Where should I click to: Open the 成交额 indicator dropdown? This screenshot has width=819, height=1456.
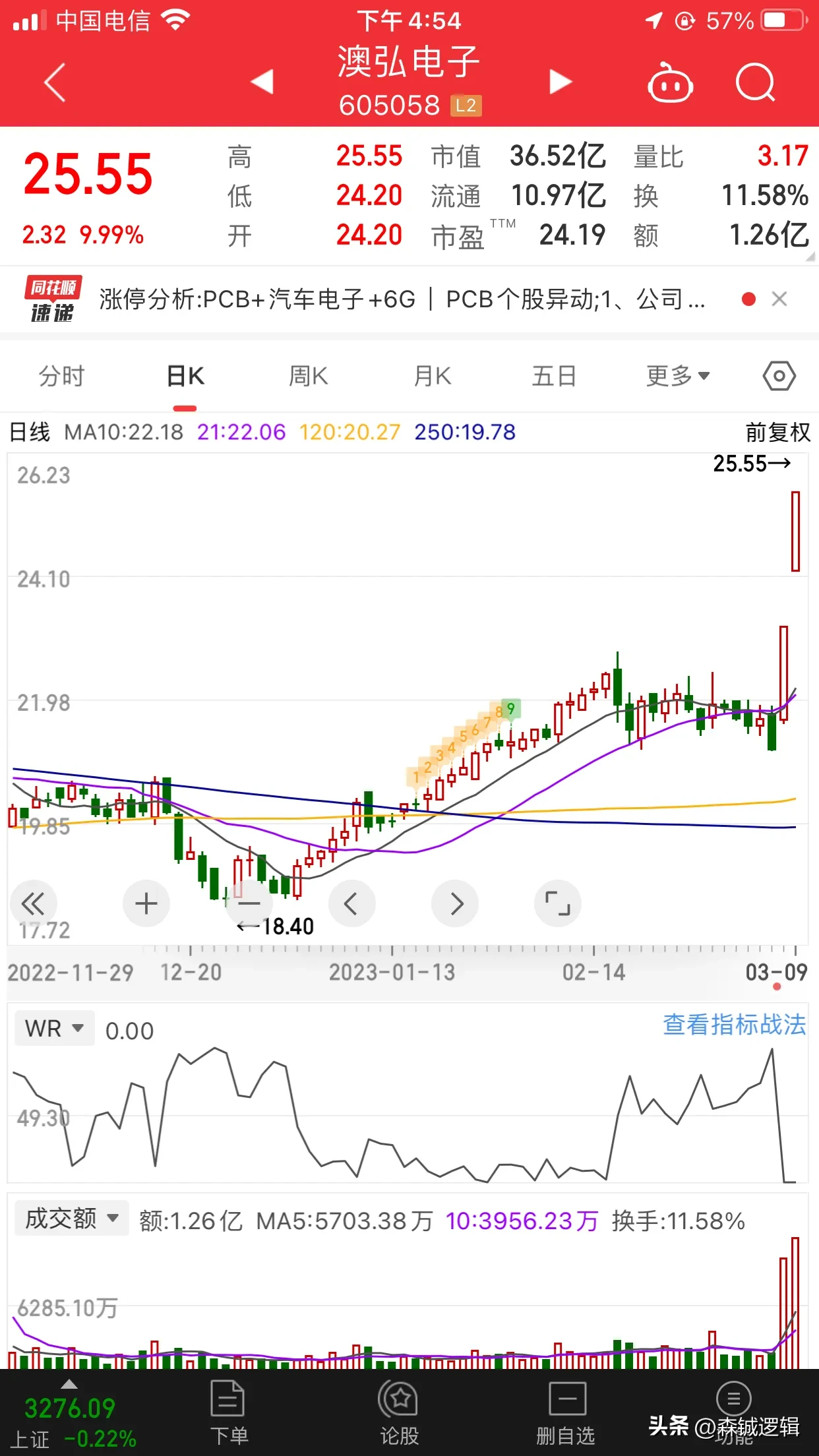(72, 1218)
